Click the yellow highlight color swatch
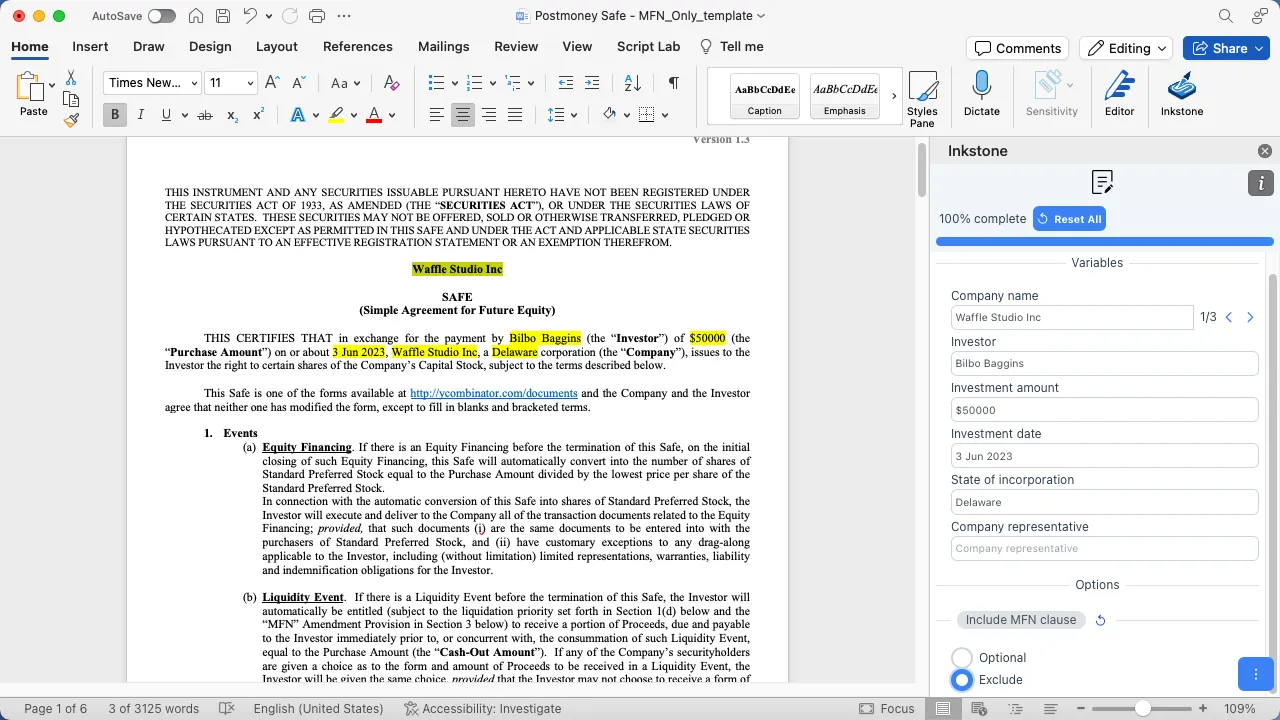The width and height of the screenshot is (1280, 720). [x=337, y=115]
